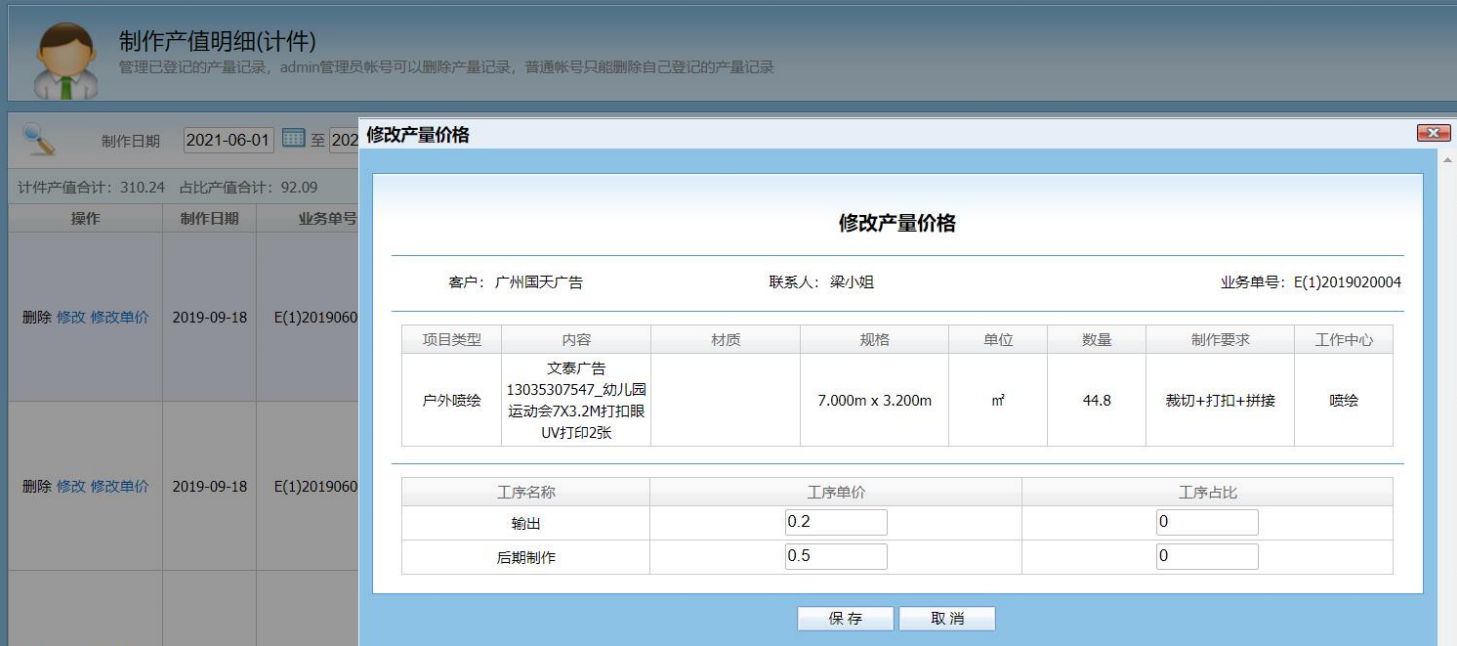
Task: Click 删除 in the first table row
Action: [x=36, y=317]
